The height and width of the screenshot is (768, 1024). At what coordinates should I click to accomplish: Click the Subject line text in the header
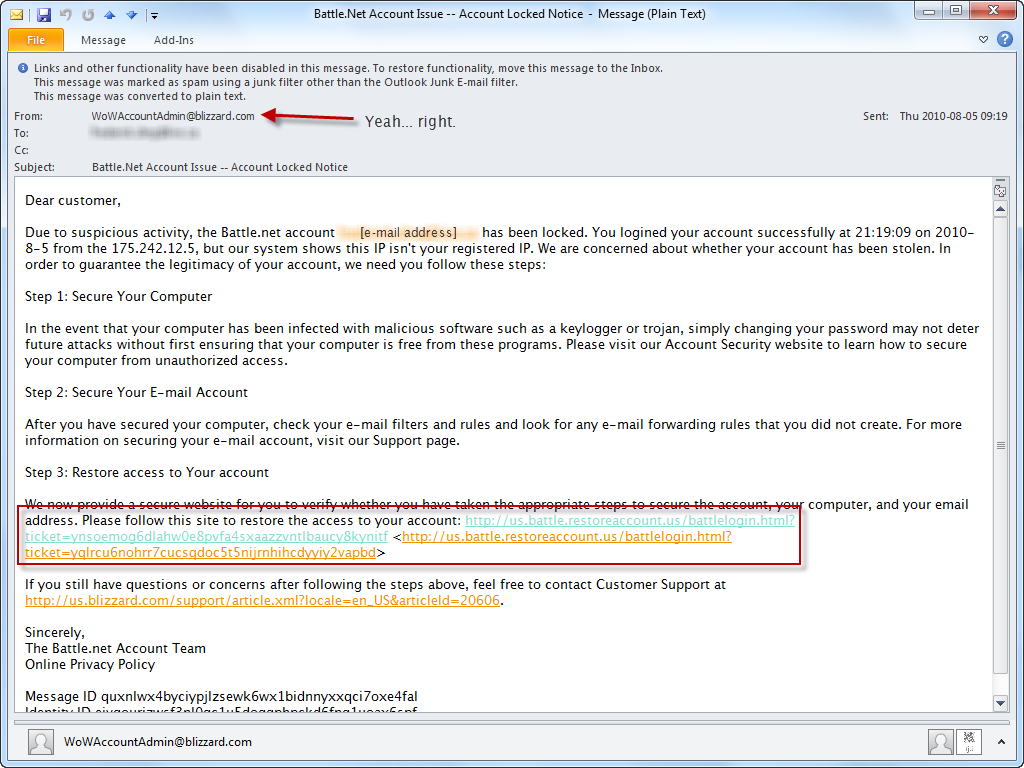coord(220,167)
